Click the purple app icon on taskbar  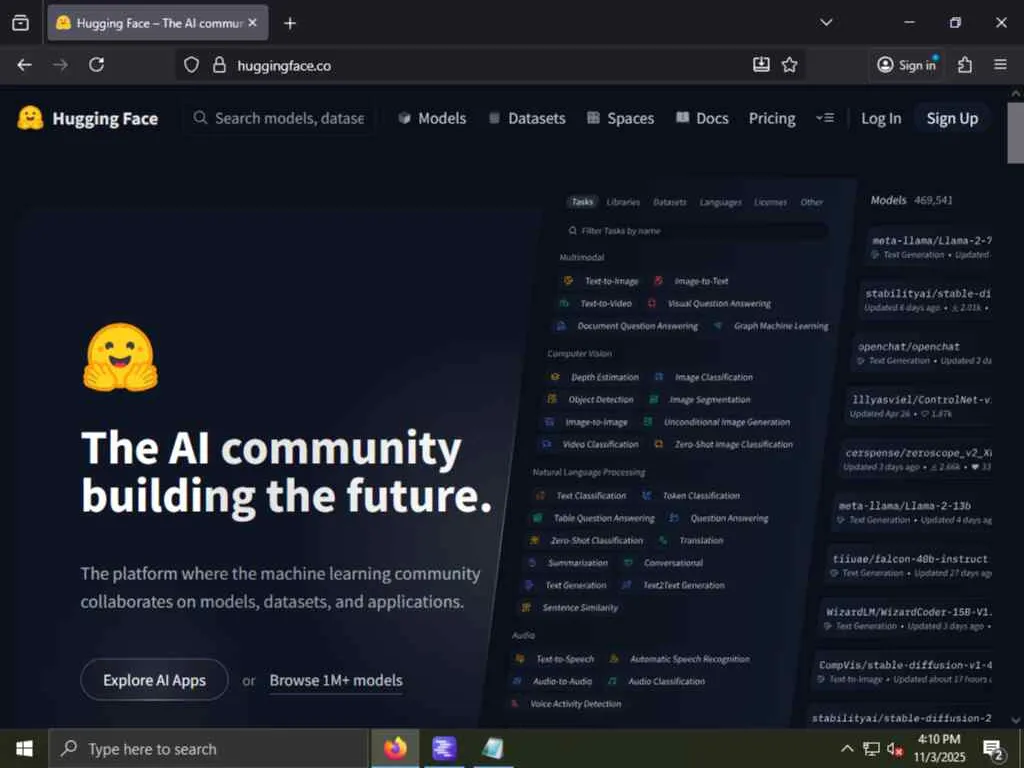(x=444, y=748)
